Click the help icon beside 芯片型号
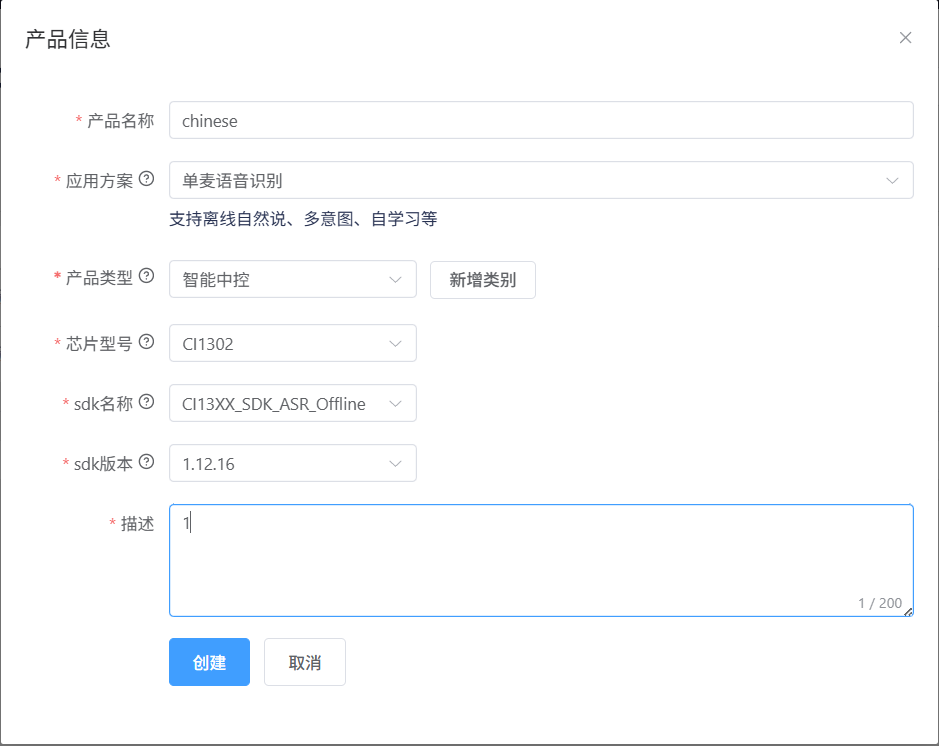This screenshot has width=939, height=746. (146, 342)
